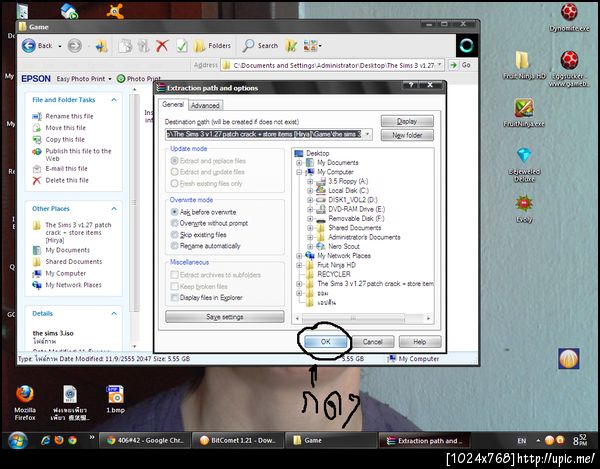The height and width of the screenshot is (469, 600).
Task: Click Copy this file task
Action: pyautogui.click(x=65, y=139)
